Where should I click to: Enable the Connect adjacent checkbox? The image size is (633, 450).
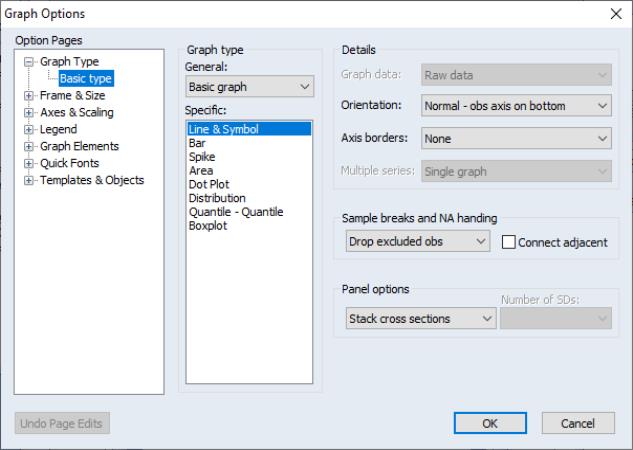tap(508, 242)
